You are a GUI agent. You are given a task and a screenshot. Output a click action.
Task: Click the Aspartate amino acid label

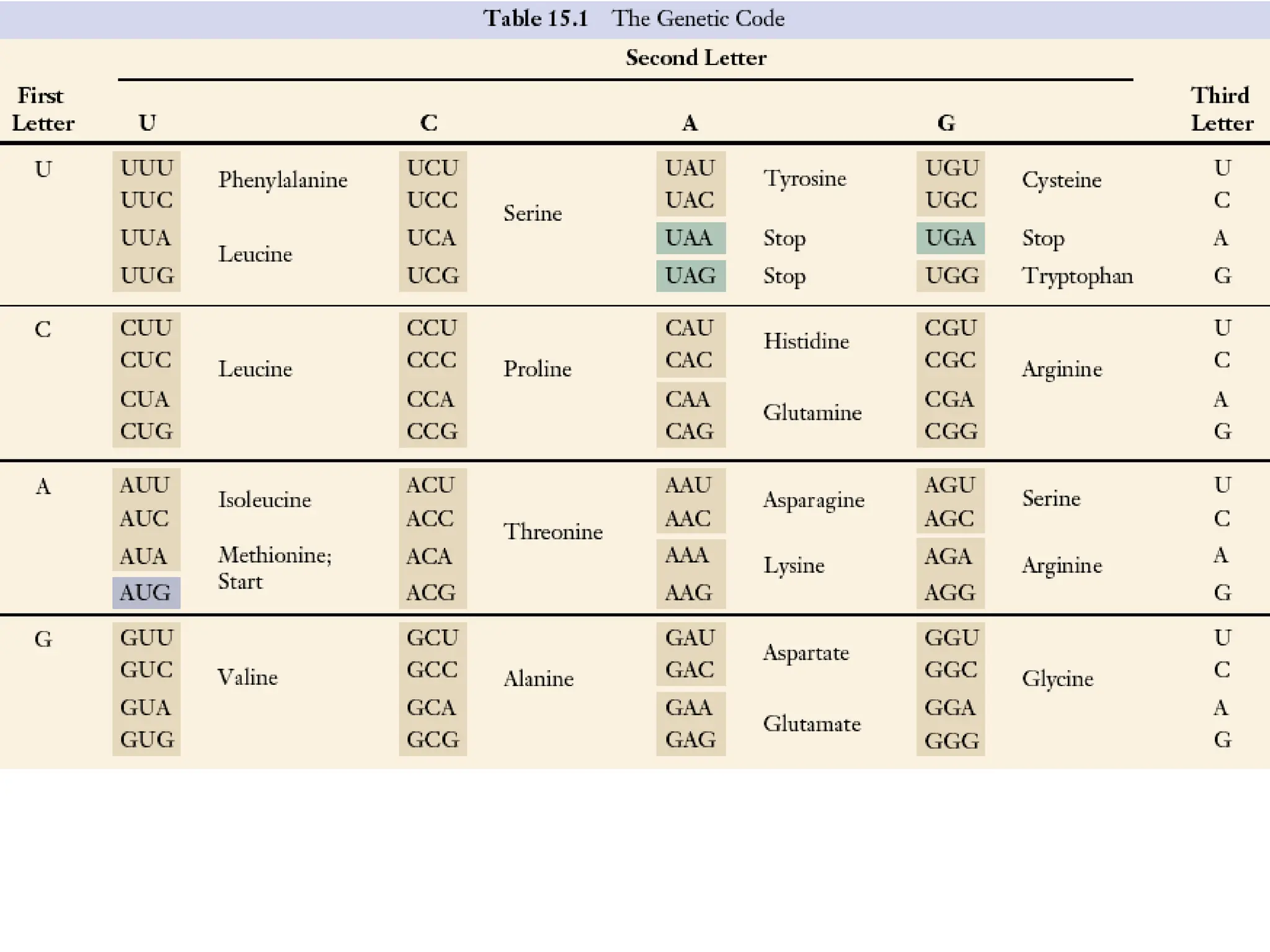pyautogui.click(x=806, y=653)
